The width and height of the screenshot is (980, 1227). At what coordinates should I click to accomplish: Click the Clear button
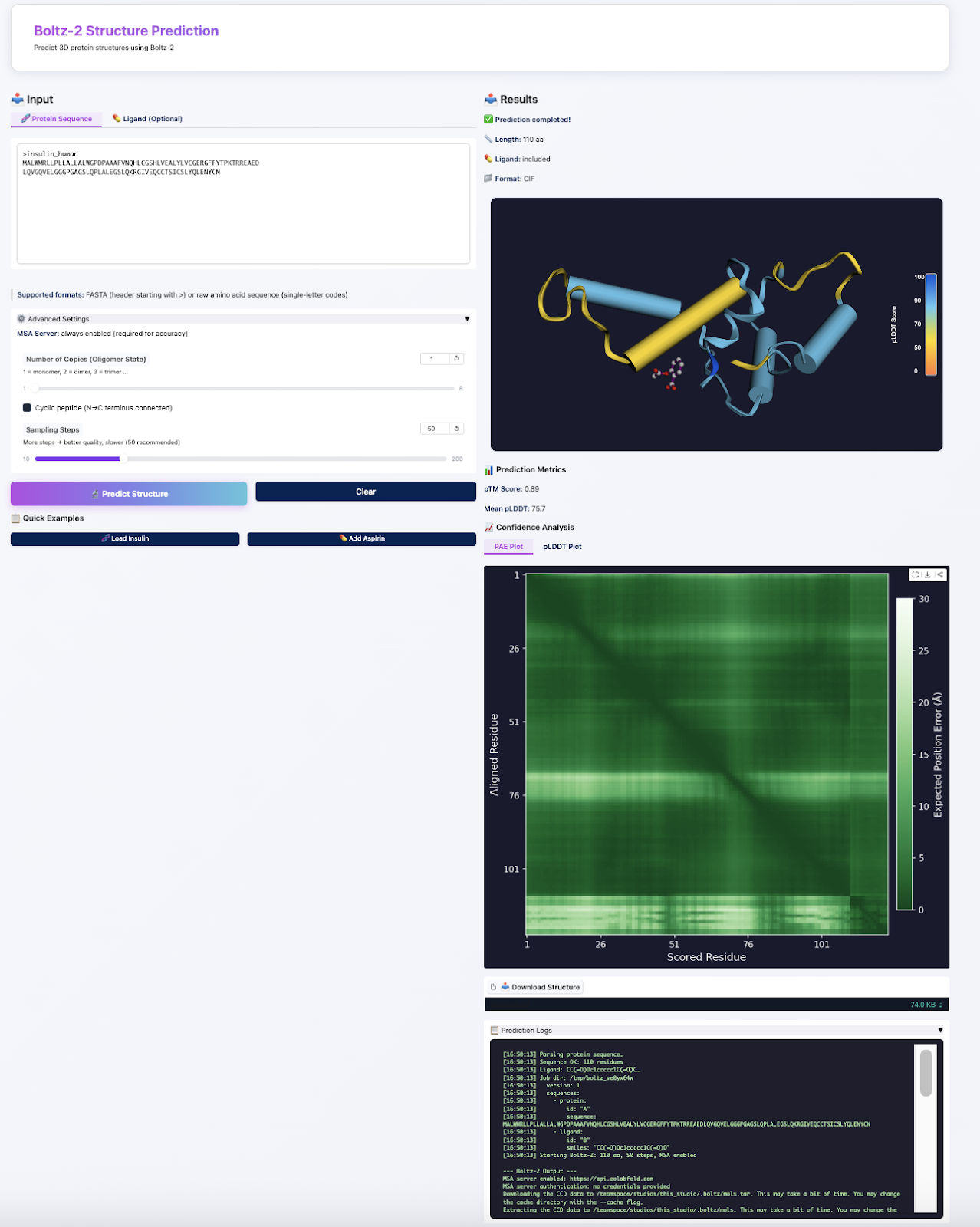[366, 492]
